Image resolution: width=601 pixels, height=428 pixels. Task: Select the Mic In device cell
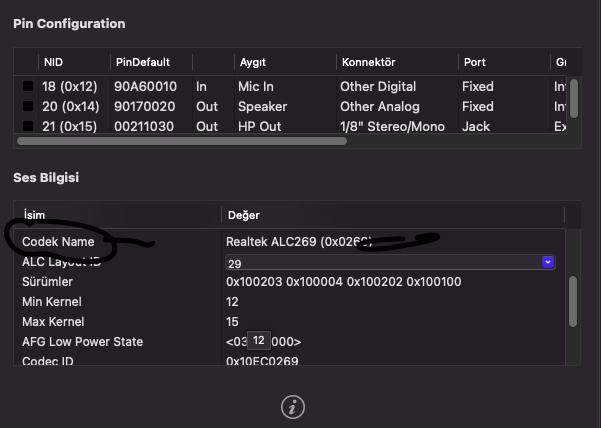pyautogui.click(x=256, y=87)
